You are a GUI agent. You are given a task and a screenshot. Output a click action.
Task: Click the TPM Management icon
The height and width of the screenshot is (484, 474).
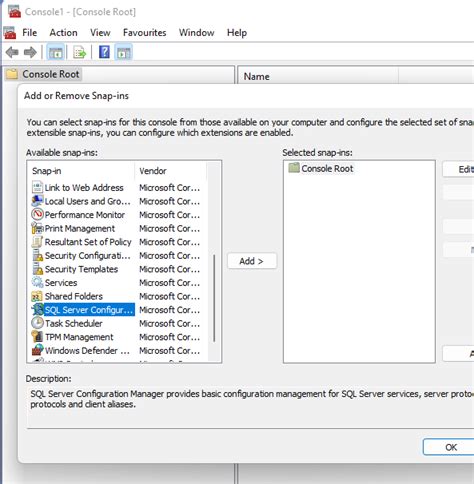[x=37, y=337]
